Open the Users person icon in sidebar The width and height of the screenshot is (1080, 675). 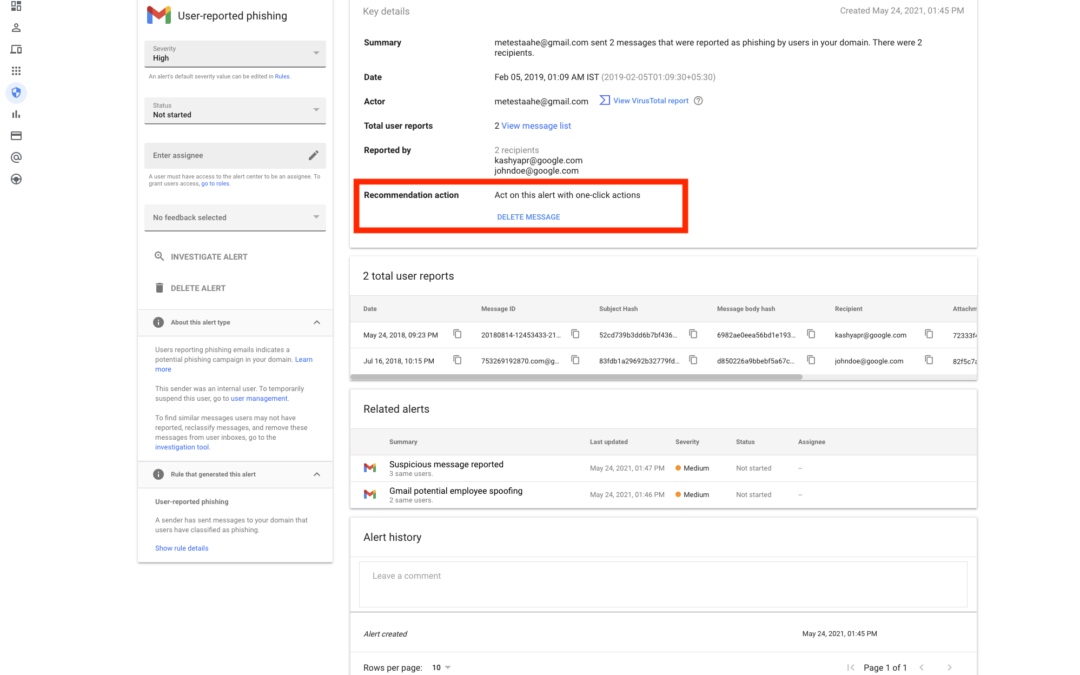click(x=16, y=28)
